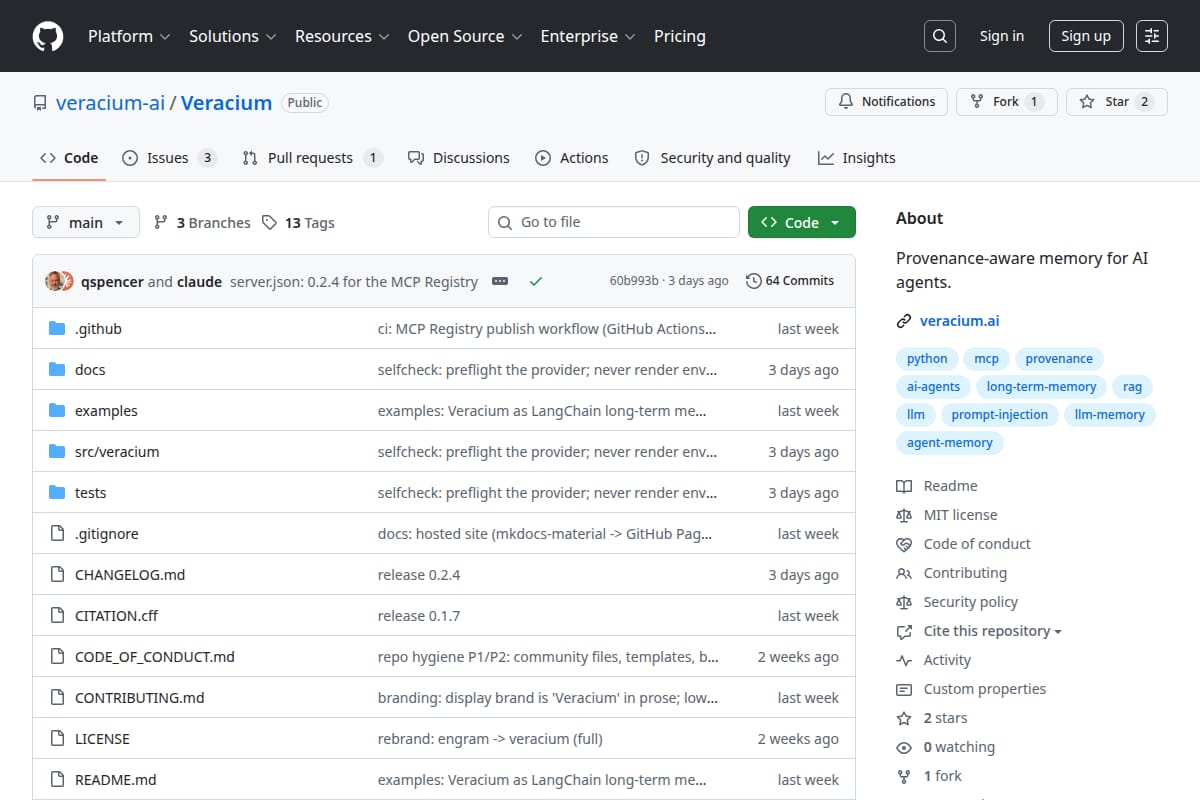Screen dimensions: 1200x800
Task: Star the Veracium repository
Action: (1116, 102)
